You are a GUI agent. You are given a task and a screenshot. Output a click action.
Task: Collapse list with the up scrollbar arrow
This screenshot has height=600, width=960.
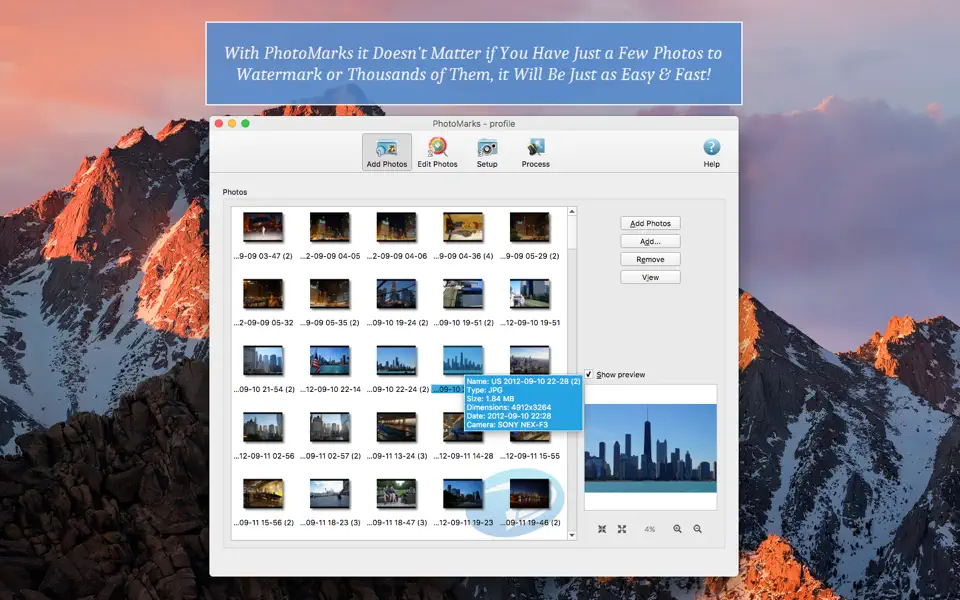tap(571, 210)
